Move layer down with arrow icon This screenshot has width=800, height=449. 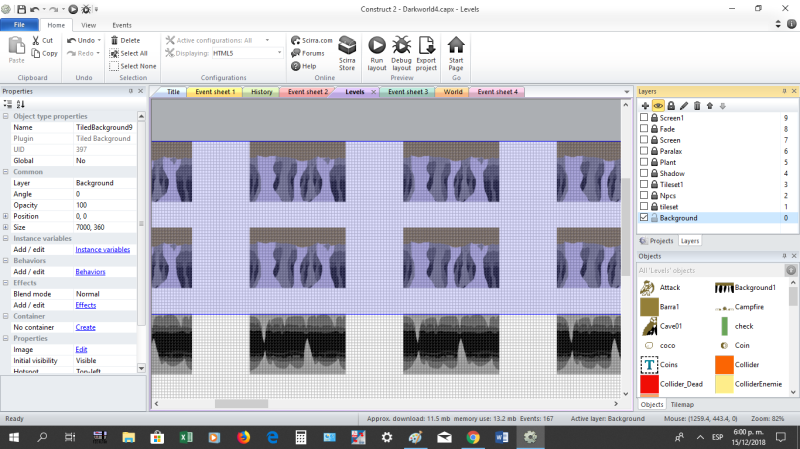click(722, 106)
